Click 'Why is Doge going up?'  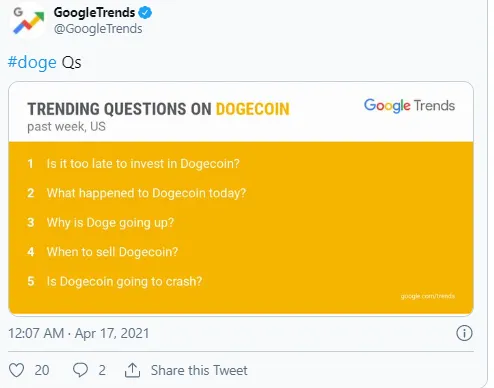point(110,222)
